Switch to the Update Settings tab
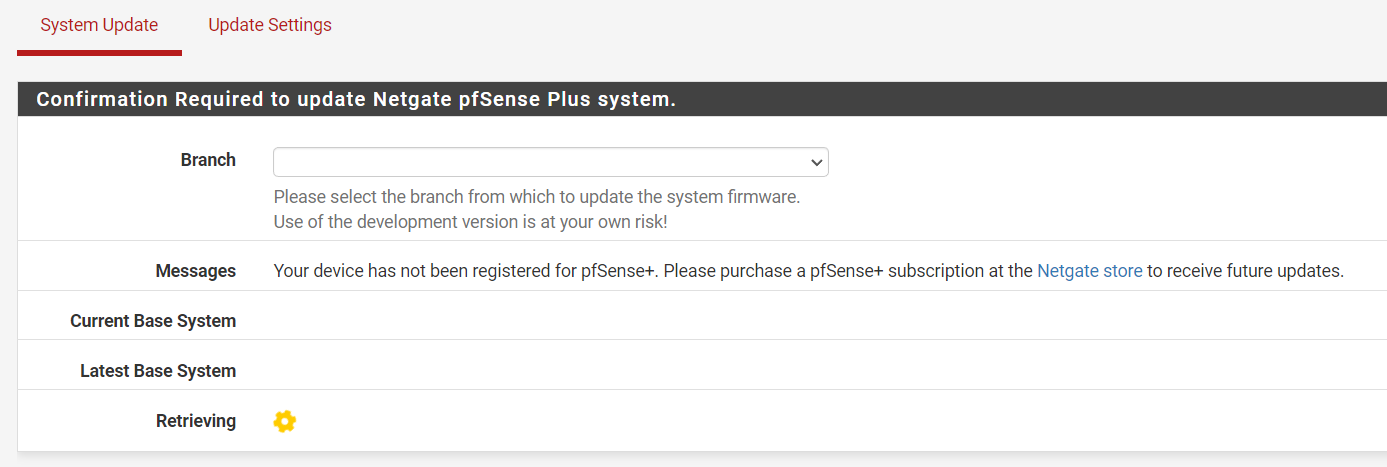 (270, 25)
